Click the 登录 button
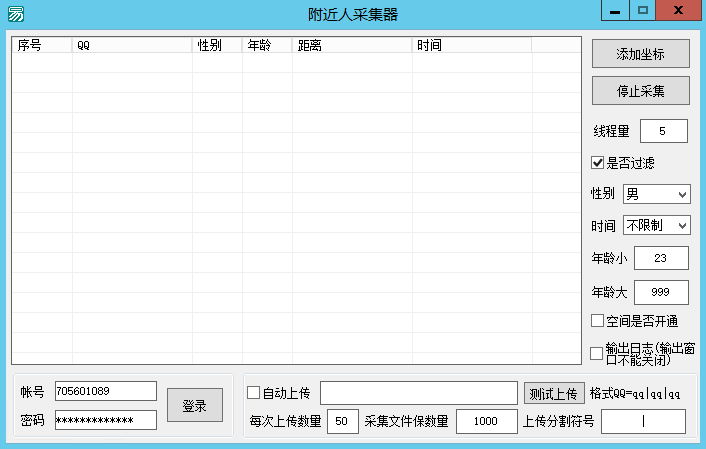 [x=194, y=406]
